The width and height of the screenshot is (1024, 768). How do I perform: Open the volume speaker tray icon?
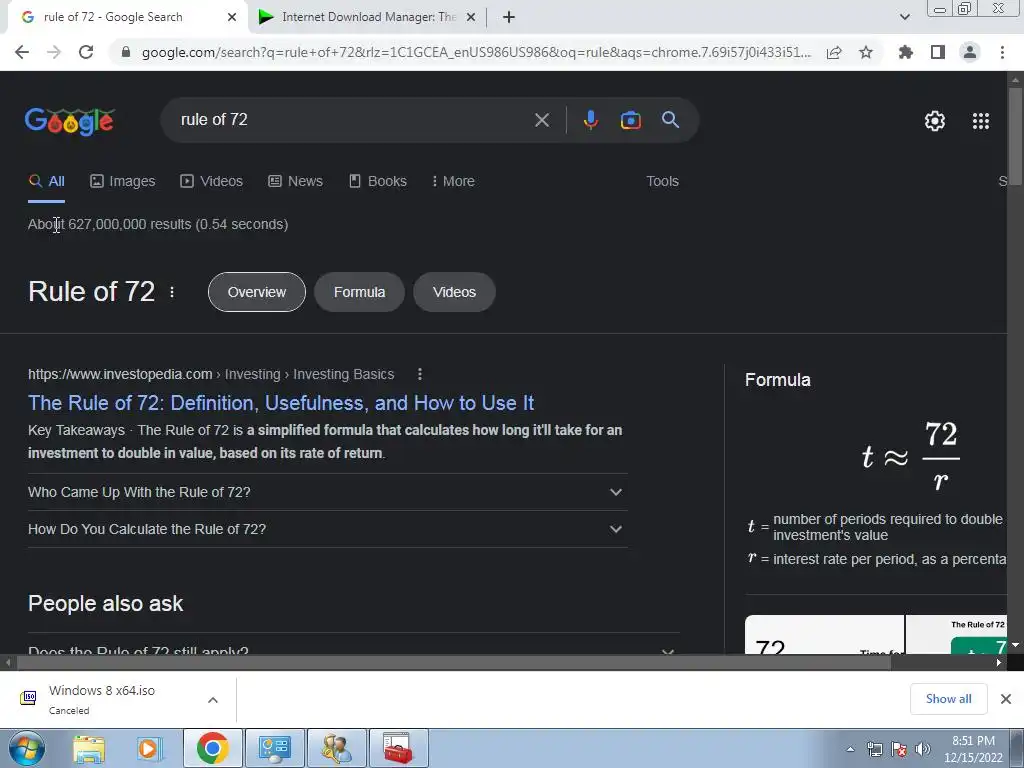pos(923,749)
